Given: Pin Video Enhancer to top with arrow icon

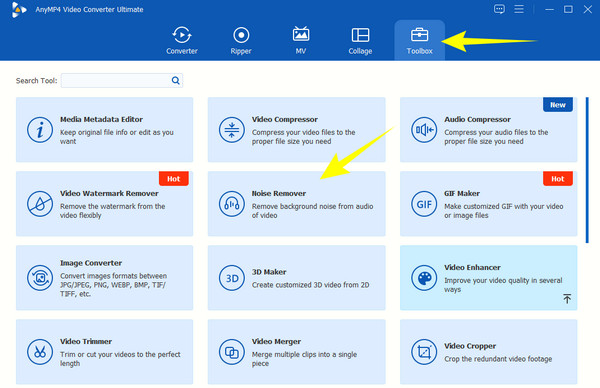Looking at the screenshot, I should pos(567,298).
